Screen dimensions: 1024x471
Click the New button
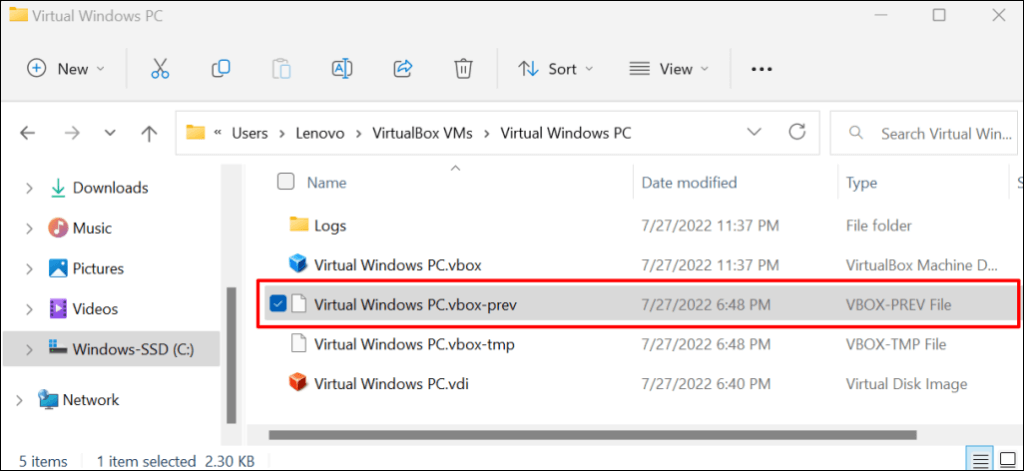click(65, 69)
